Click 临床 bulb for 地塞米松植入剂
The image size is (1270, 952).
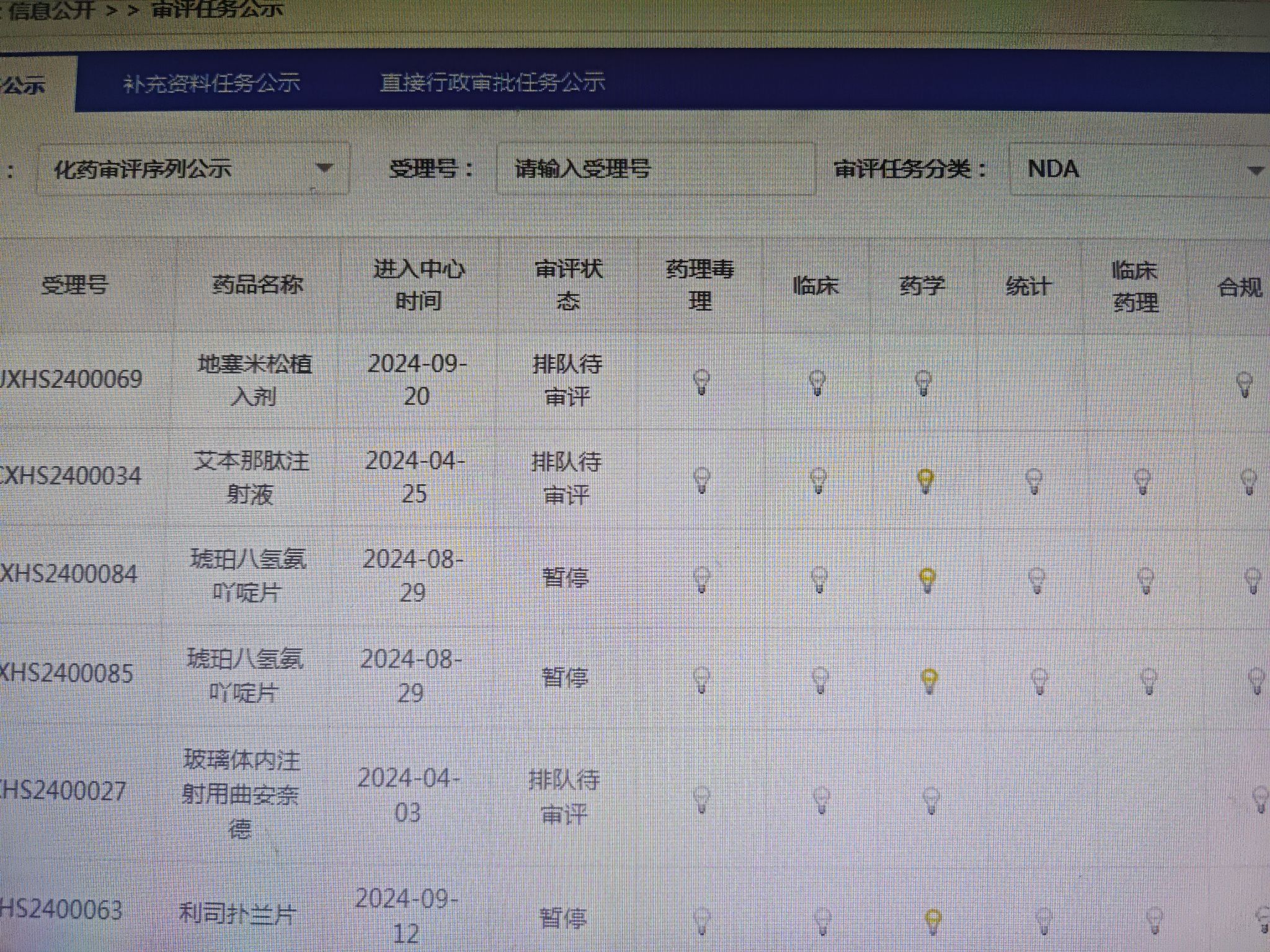click(817, 383)
